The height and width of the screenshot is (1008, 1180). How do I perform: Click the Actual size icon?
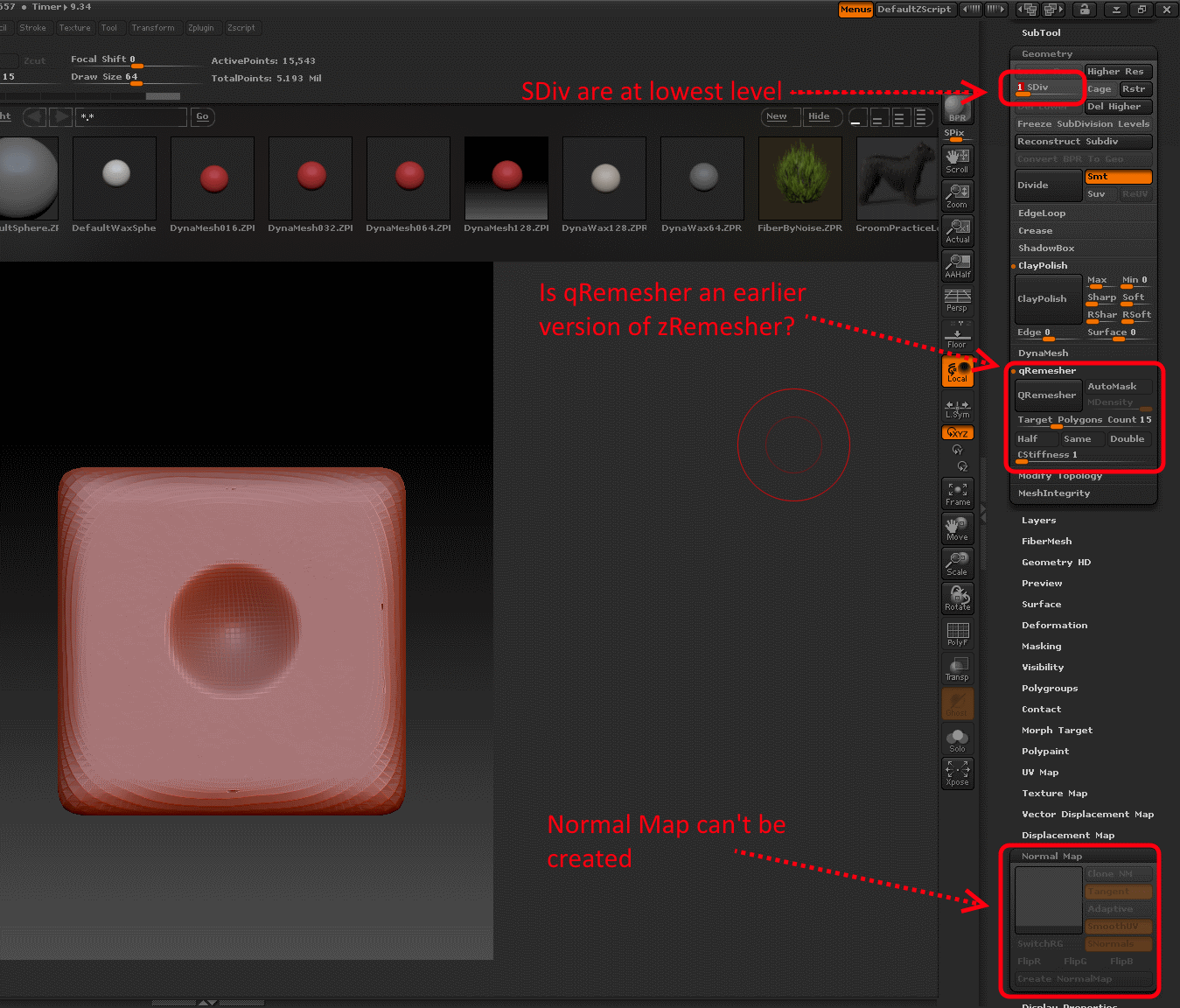point(958,231)
